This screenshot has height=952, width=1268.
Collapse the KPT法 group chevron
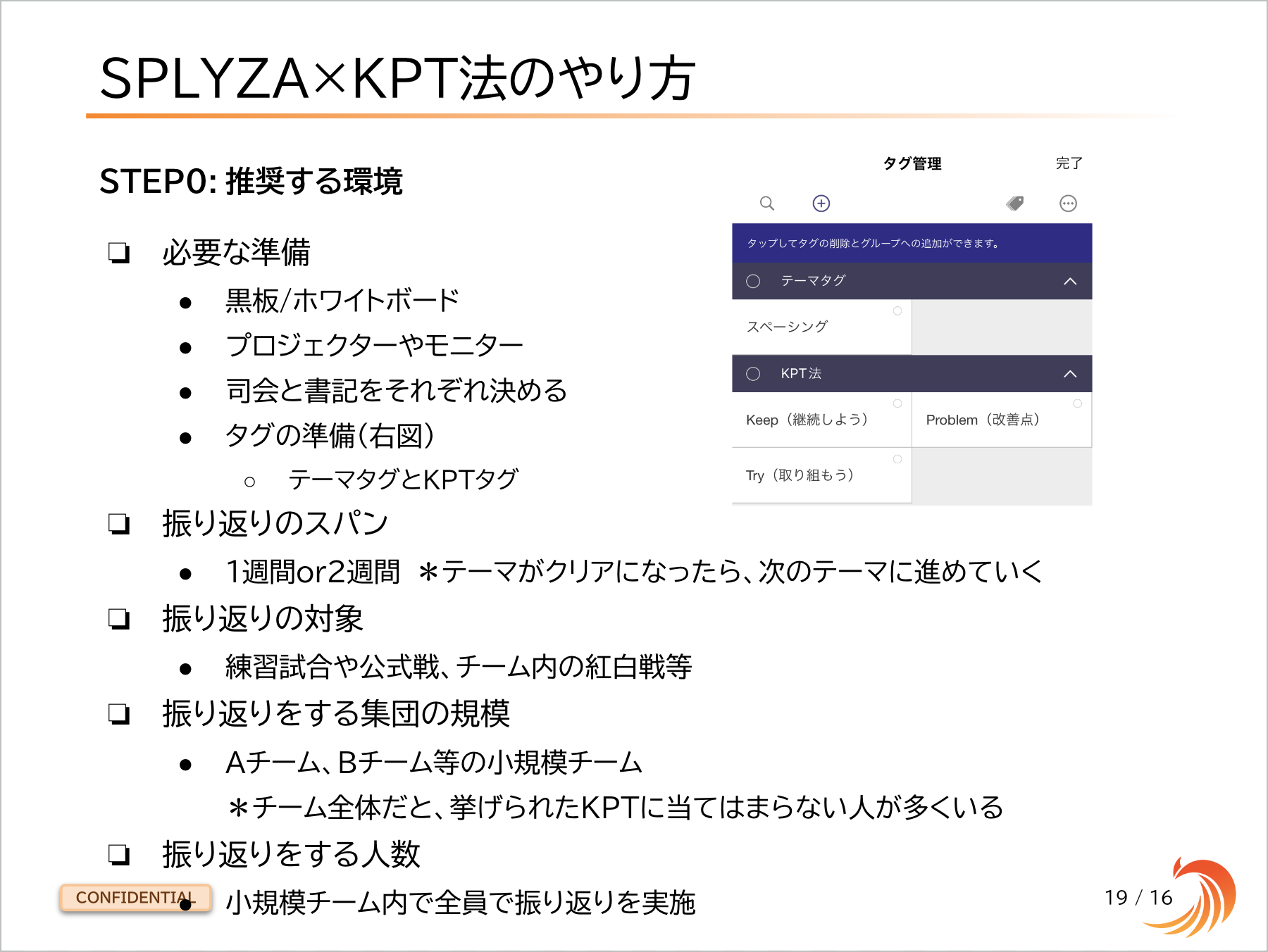tap(1070, 374)
